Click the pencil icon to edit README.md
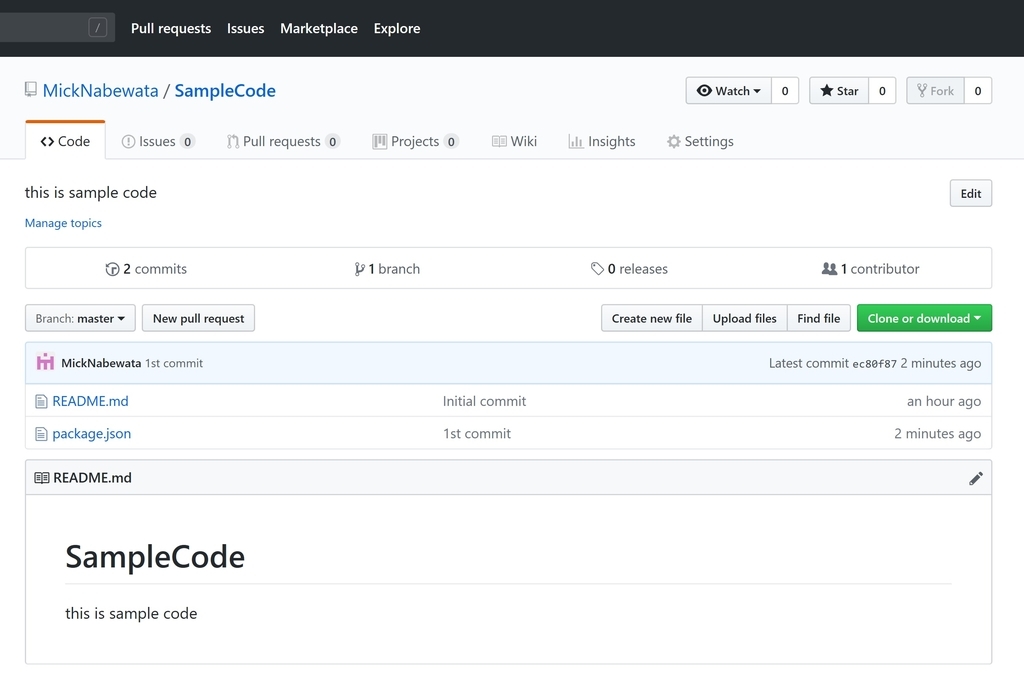 pos(976,478)
